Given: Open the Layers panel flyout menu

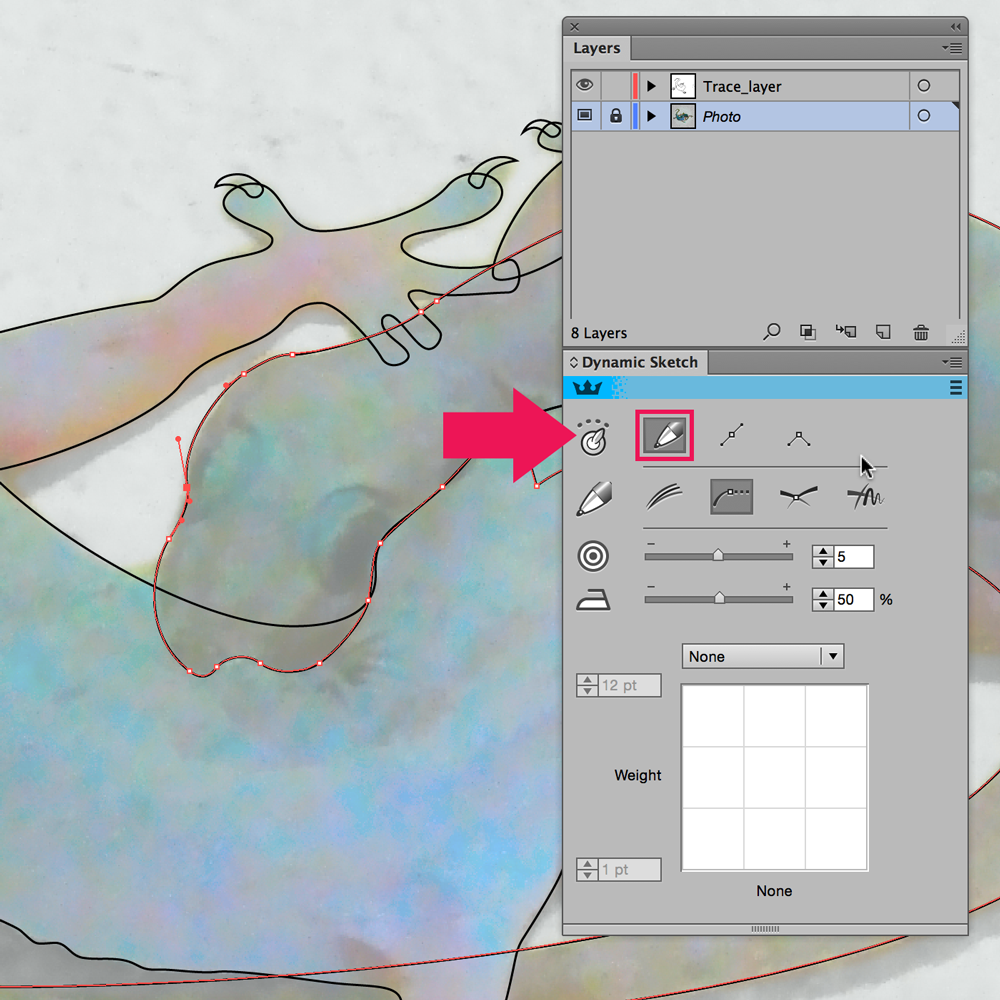Looking at the screenshot, I should 952,48.
